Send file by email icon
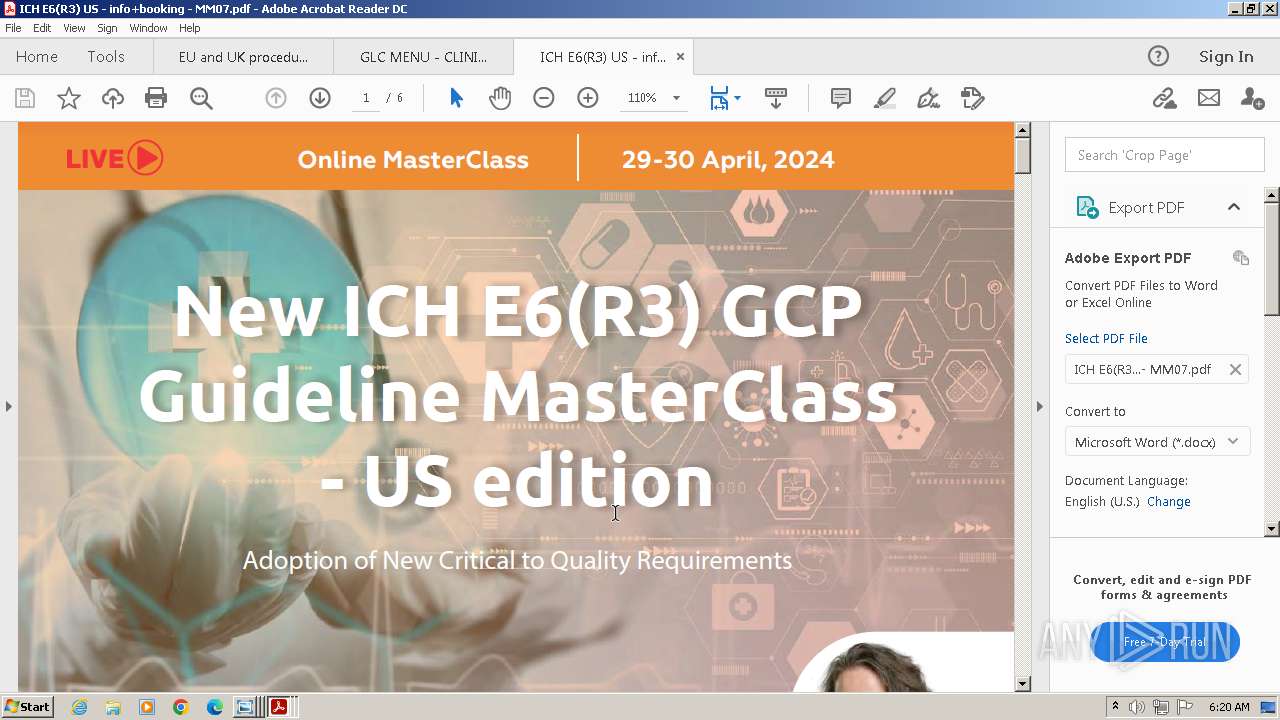This screenshot has height=720, width=1280. click(x=1209, y=98)
